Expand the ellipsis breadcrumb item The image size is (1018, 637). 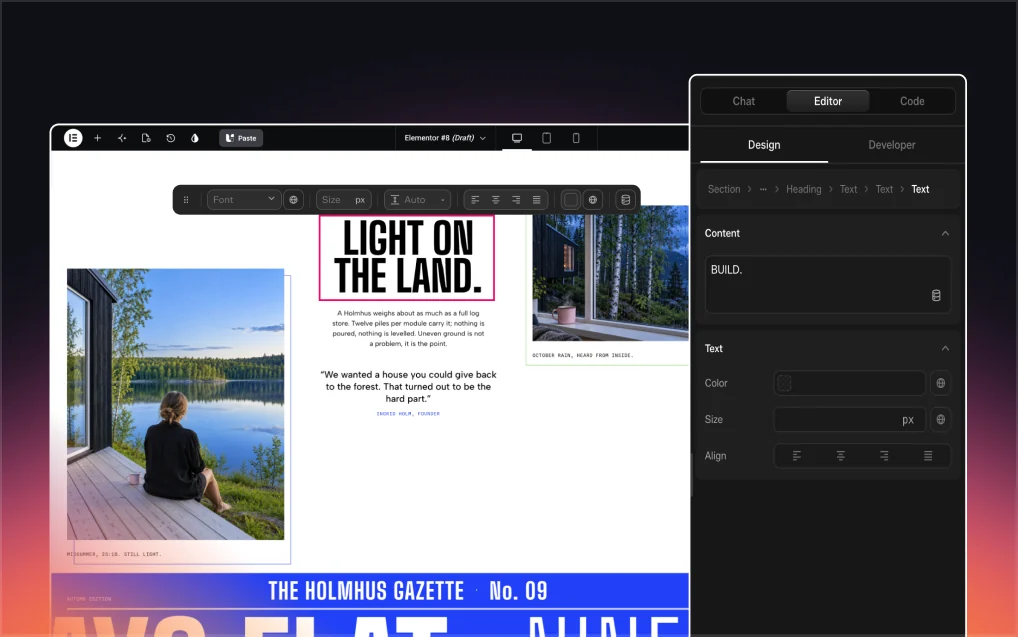click(x=763, y=189)
